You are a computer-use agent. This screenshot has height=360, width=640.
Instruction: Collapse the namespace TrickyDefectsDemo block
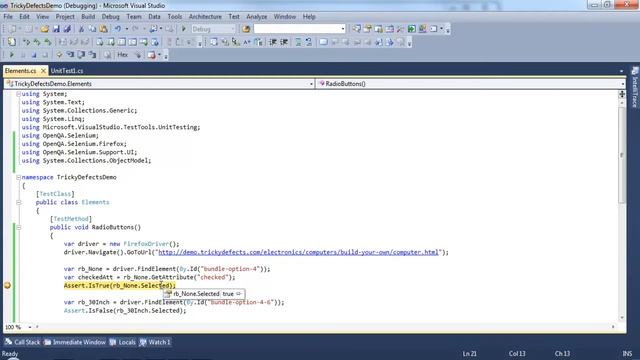18,177
